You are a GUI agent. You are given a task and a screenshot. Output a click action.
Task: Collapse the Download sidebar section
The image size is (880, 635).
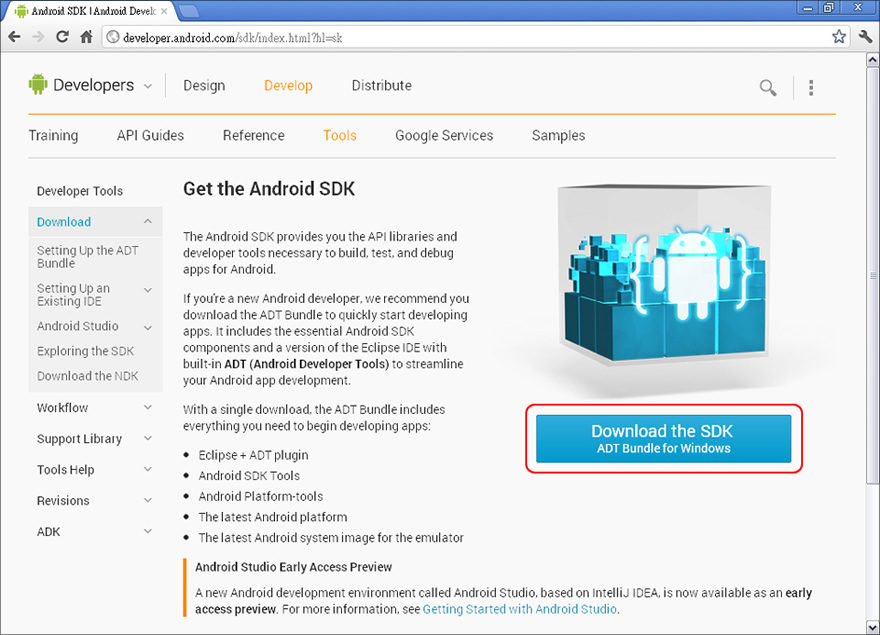point(148,222)
